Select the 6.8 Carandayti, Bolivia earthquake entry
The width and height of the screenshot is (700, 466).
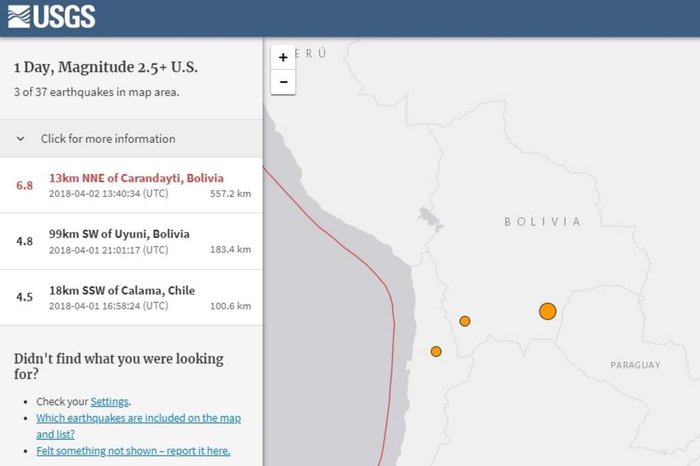130,185
